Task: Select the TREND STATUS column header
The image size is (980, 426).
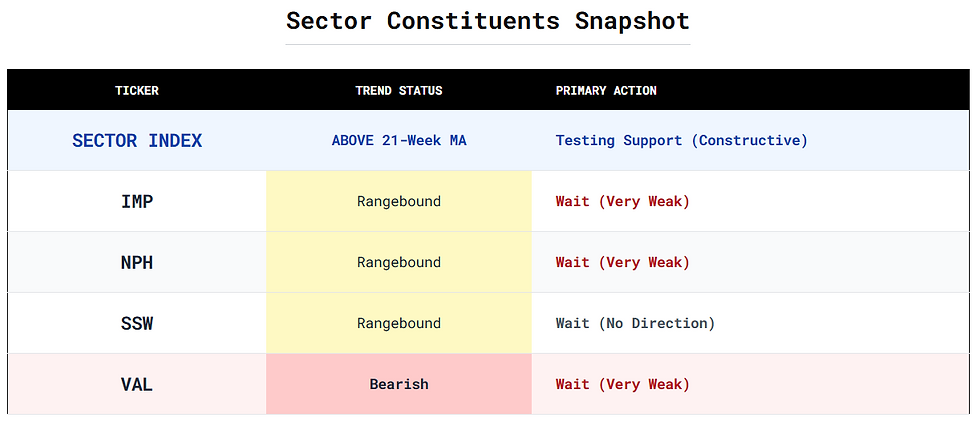Action: 399,91
